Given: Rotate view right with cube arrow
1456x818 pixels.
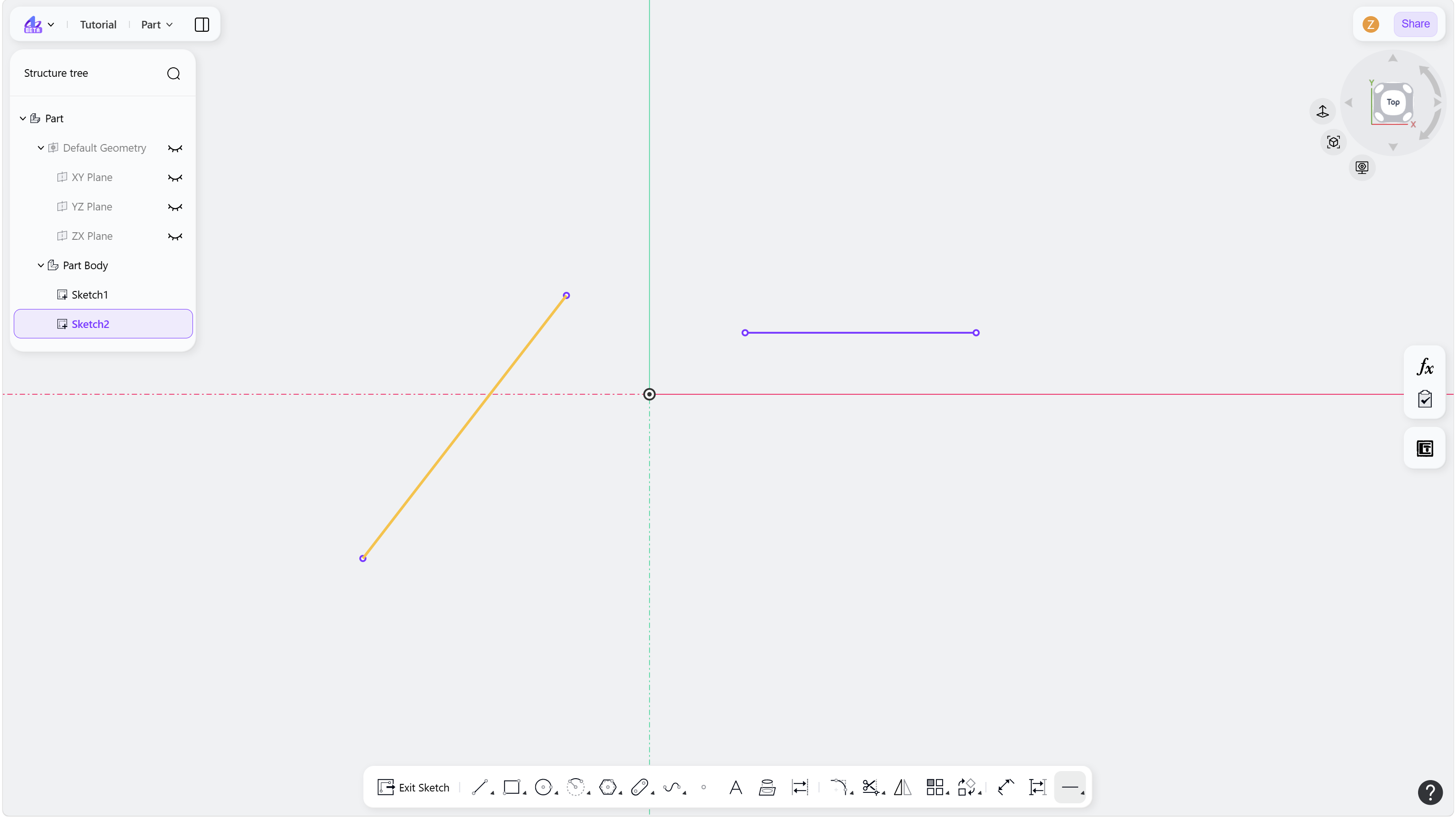Looking at the screenshot, I should tap(1438, 102).
